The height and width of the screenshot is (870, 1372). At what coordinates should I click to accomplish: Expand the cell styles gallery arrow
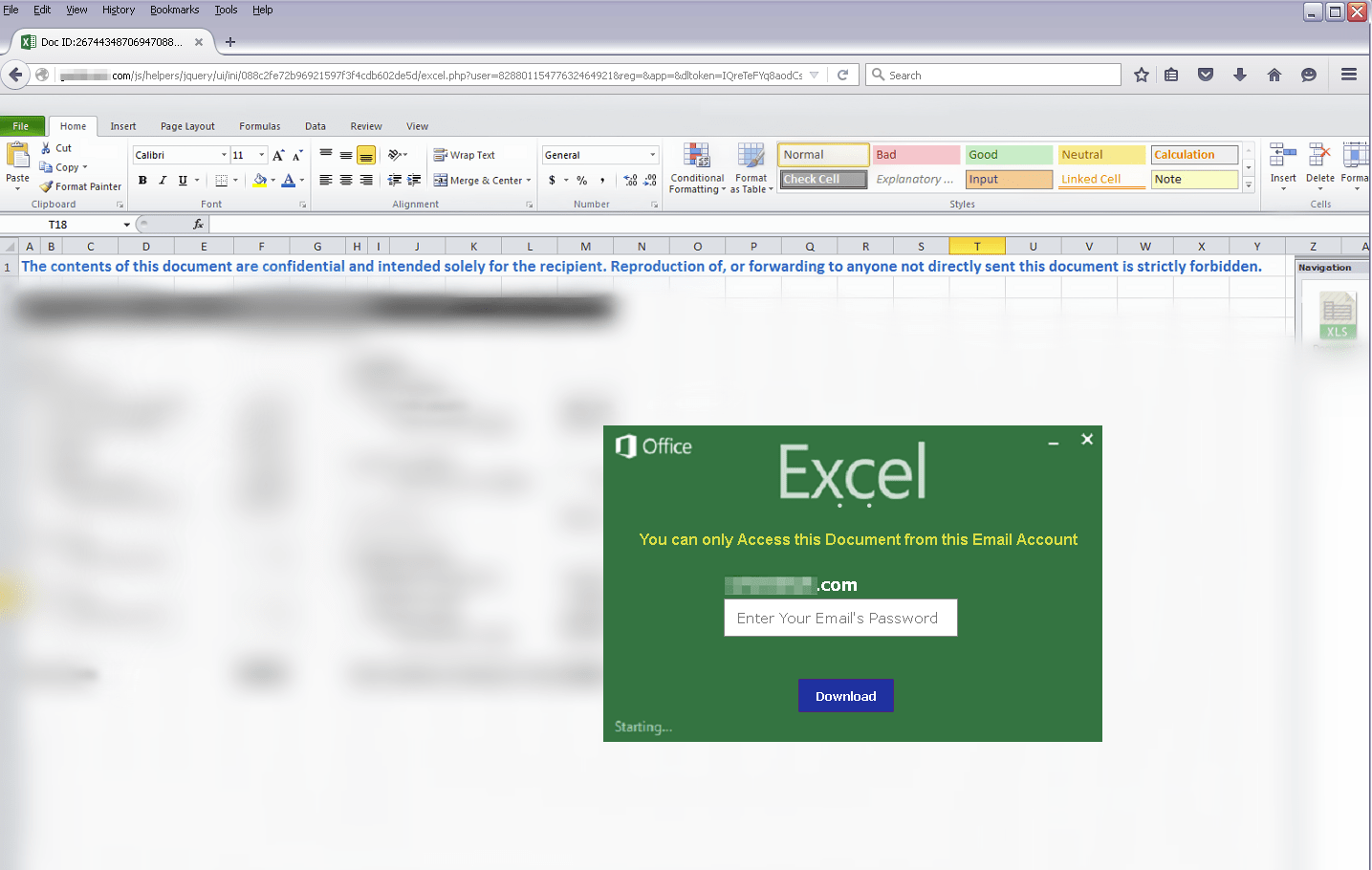[x=1249, y=185]
